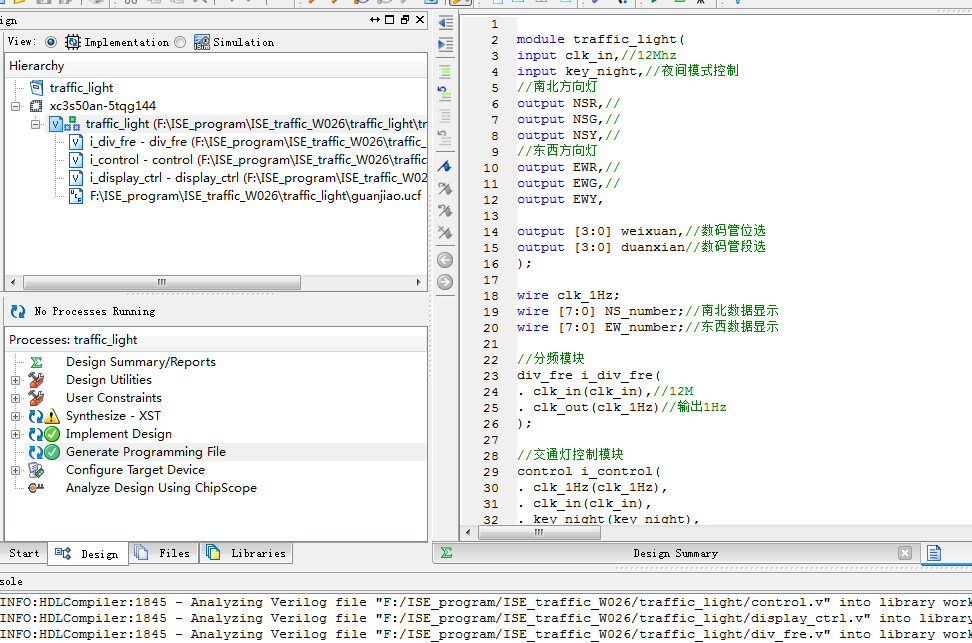
Task: Click code line 'control i_control('
Action: pos(589,471)
